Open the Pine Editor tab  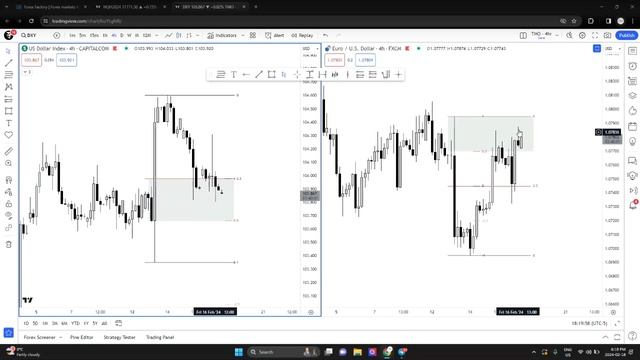point(82,337)
